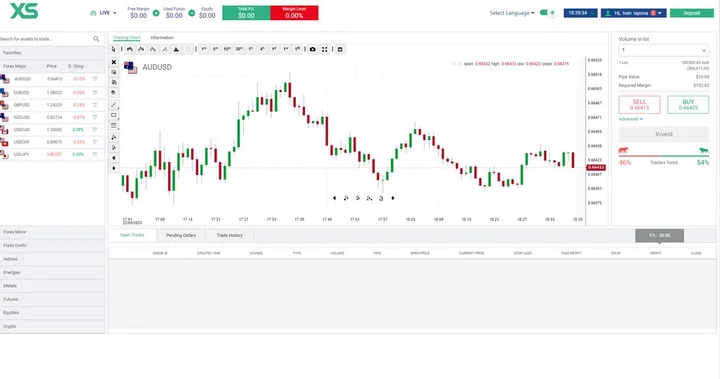Viewport: 720px width, 379px height.
Task: Take a chart snapshot with camera icon
Action: pos(313,49)
